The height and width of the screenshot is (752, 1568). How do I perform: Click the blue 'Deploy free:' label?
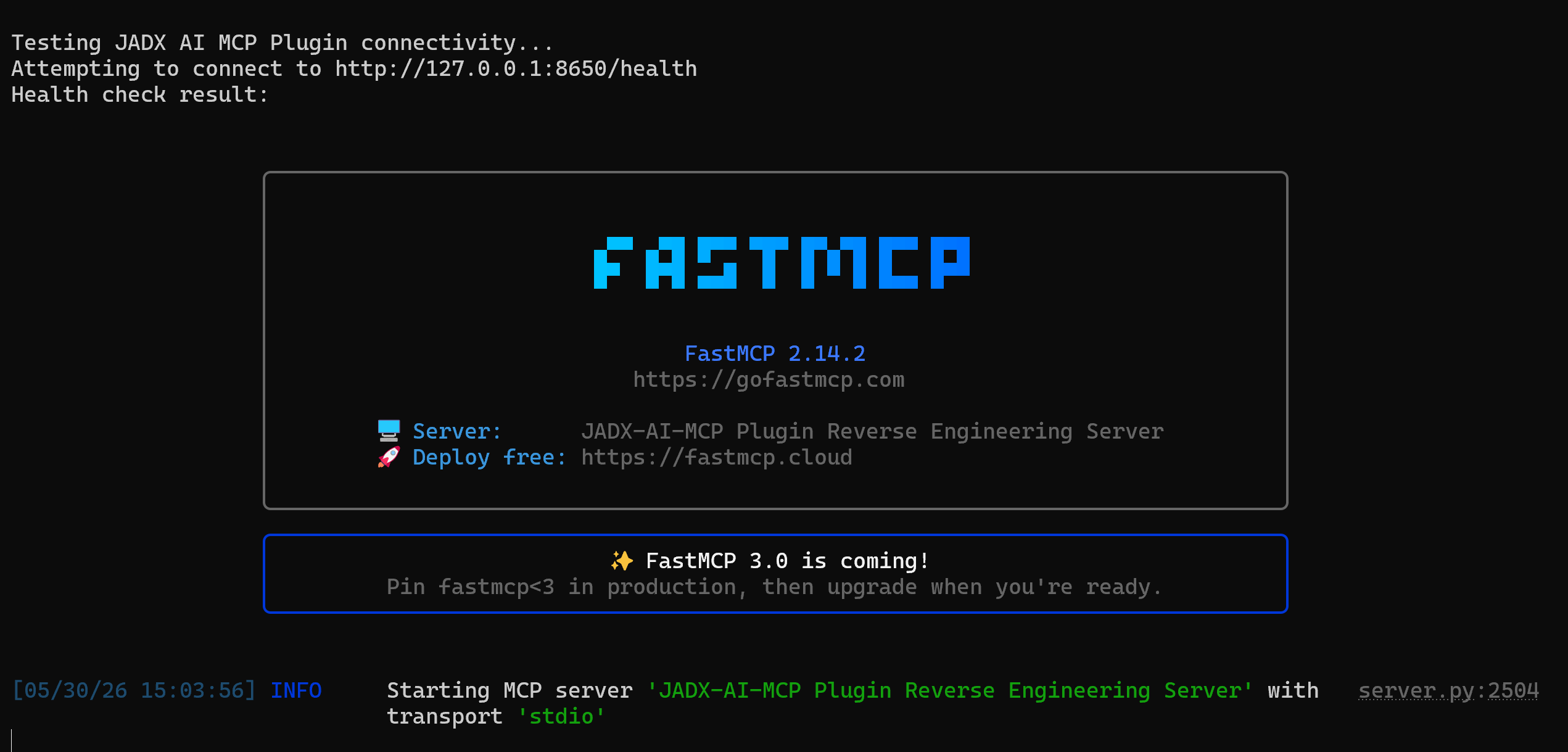tap(489, 457)
